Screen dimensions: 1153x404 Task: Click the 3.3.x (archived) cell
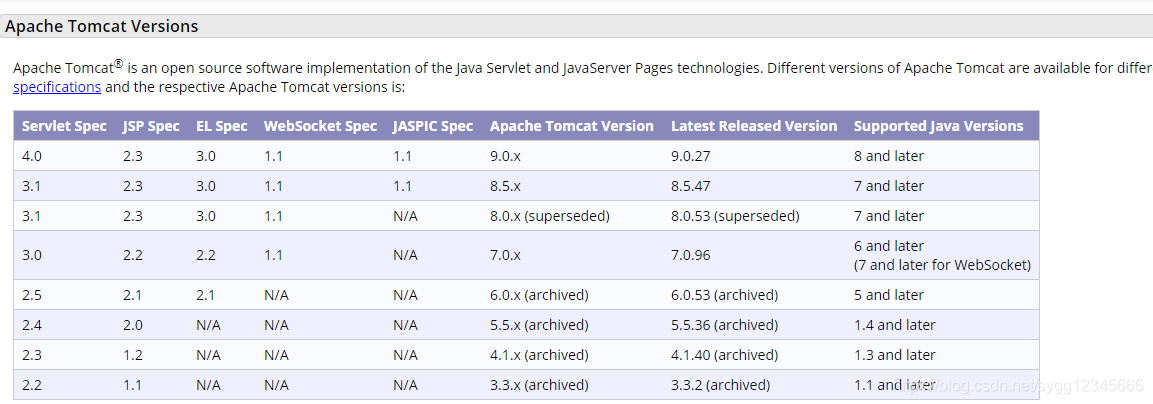[539, 385]
